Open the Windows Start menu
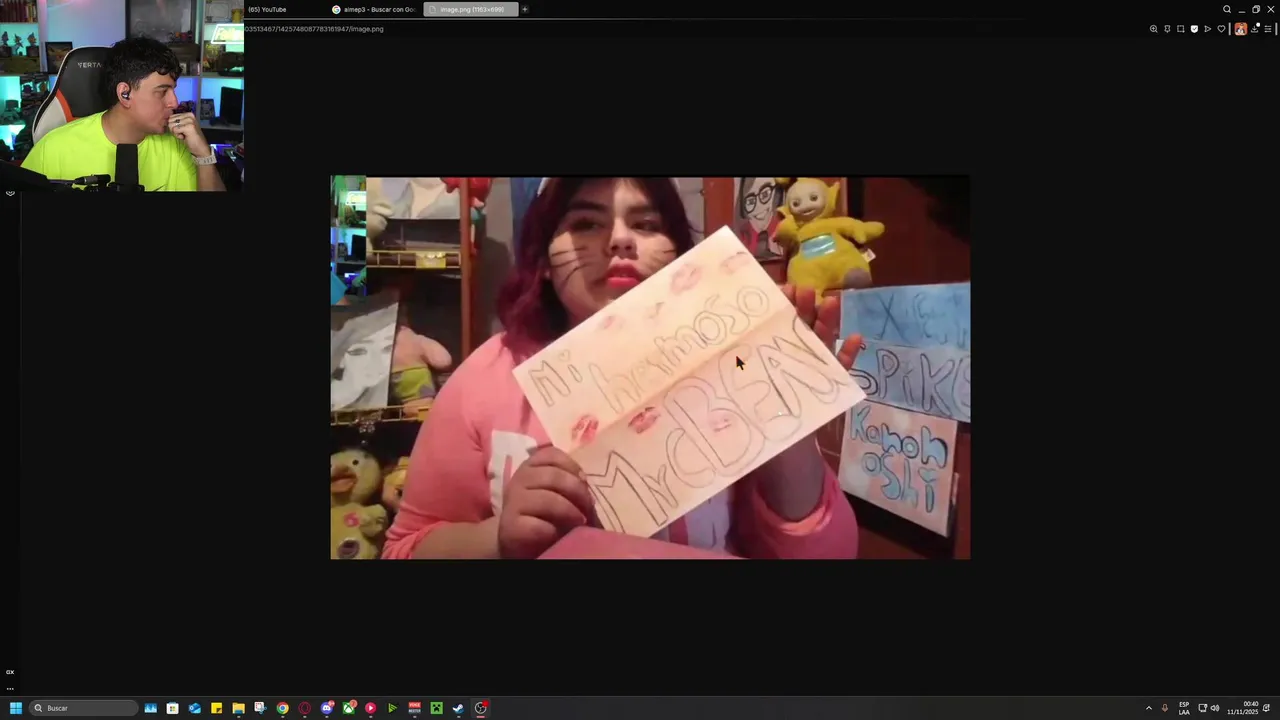The width and height of the screenshot is (1280, 720). 16,708
